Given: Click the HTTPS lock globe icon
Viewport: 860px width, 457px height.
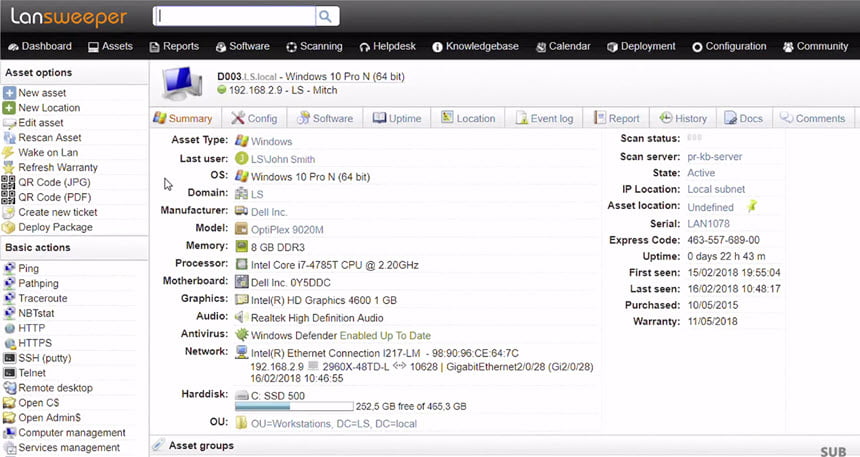Looking at the screenshot, I should [9, 343].
